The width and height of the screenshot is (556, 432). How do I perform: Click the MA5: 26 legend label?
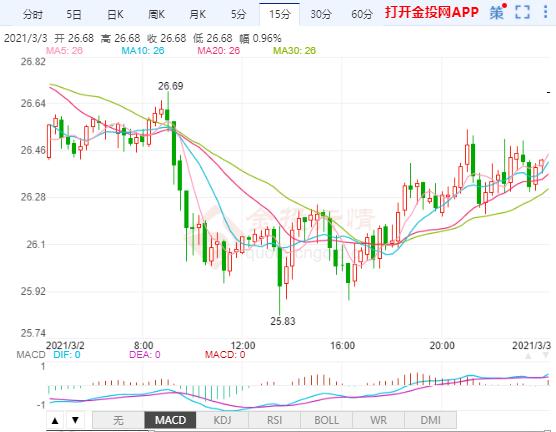pyautogui.click(x=64, y=51)
